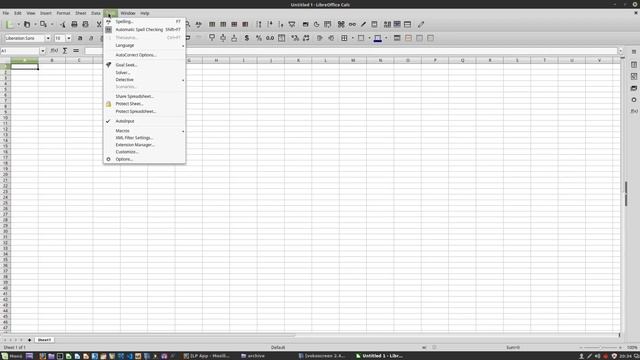The width and height of the screenshot is (640, 360).
Task: Toggle Italic formatting icon
Action: tap(91, 38)
